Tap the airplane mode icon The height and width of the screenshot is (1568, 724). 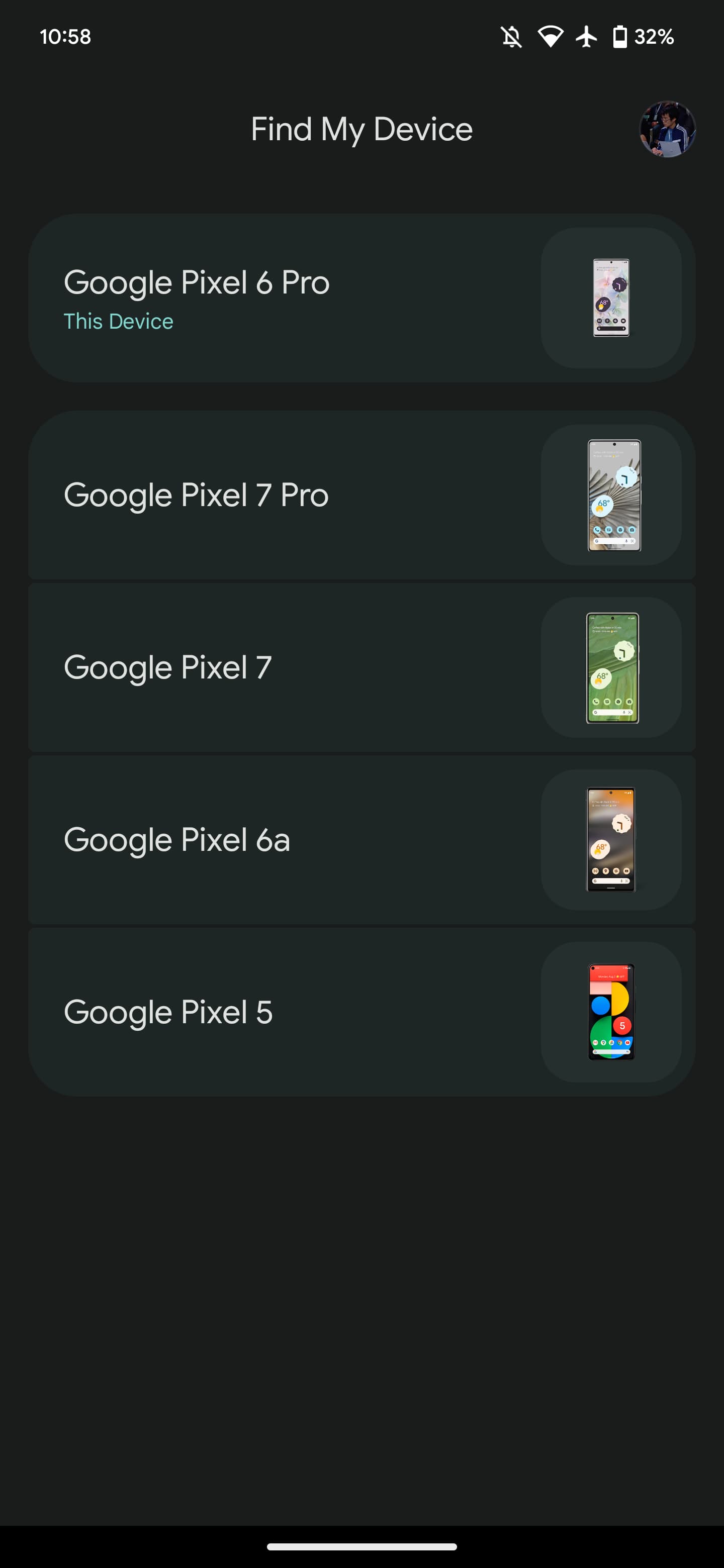click(x=586, y=37)
